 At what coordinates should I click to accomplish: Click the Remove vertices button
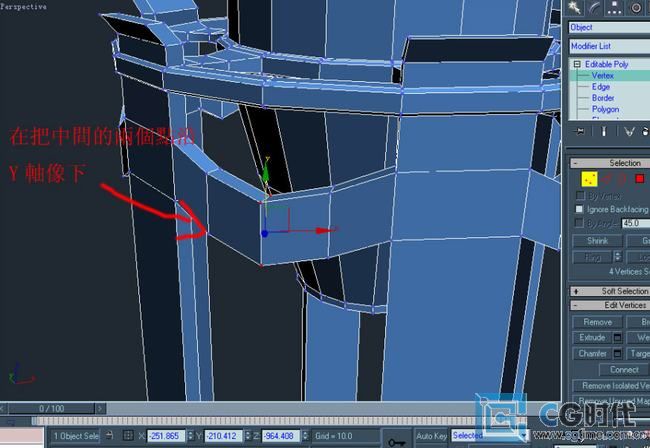(597, 322)
